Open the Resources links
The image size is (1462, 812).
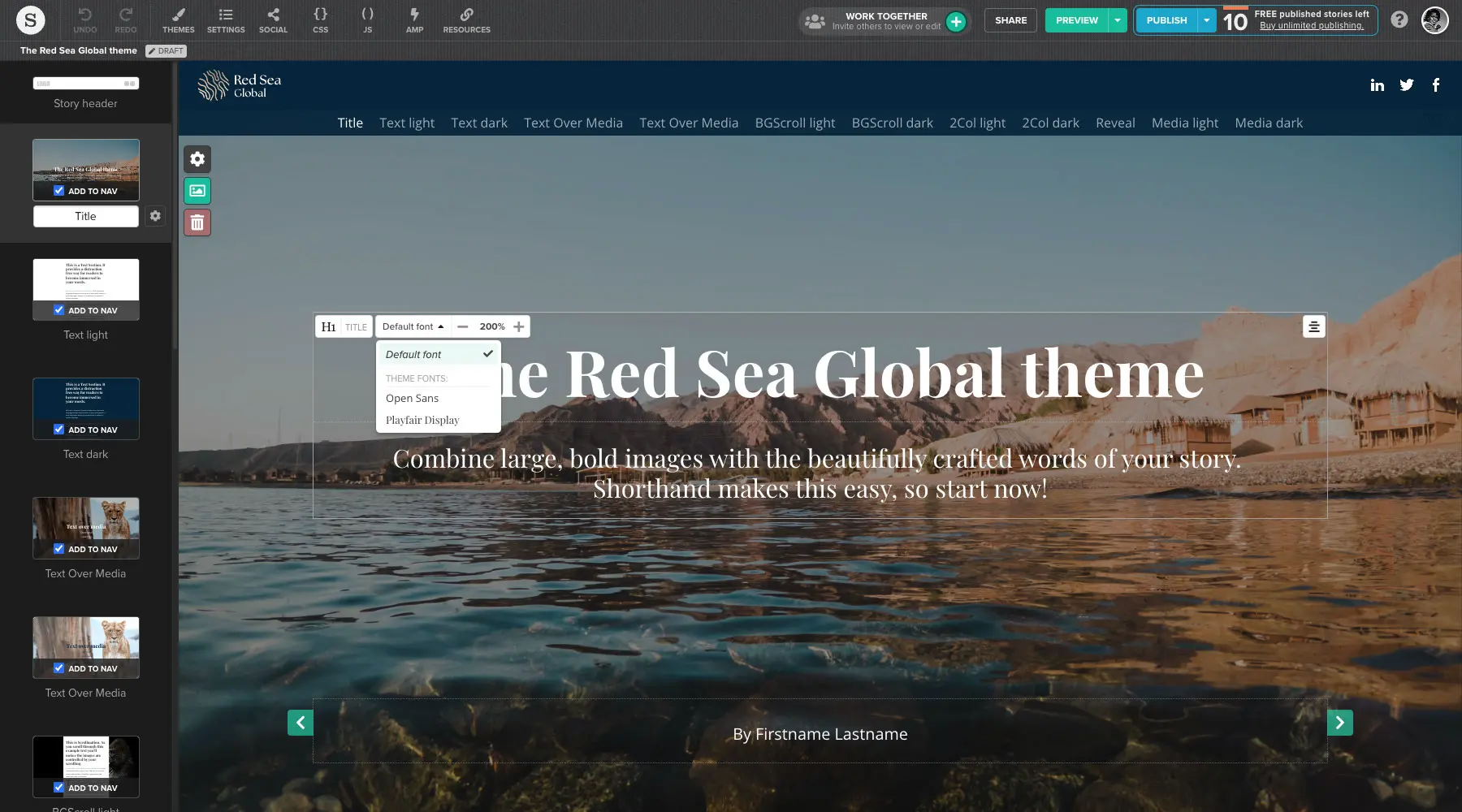coord(467,20)
